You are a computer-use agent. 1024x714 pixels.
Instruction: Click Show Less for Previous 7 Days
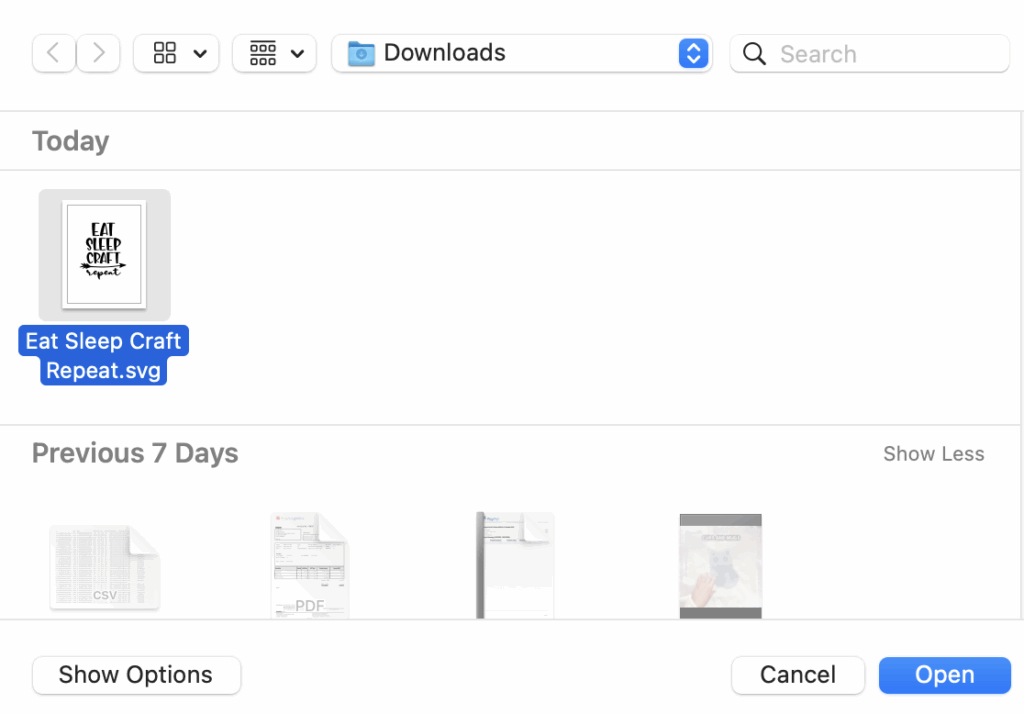pyautogui.click(x=933, y=454)
